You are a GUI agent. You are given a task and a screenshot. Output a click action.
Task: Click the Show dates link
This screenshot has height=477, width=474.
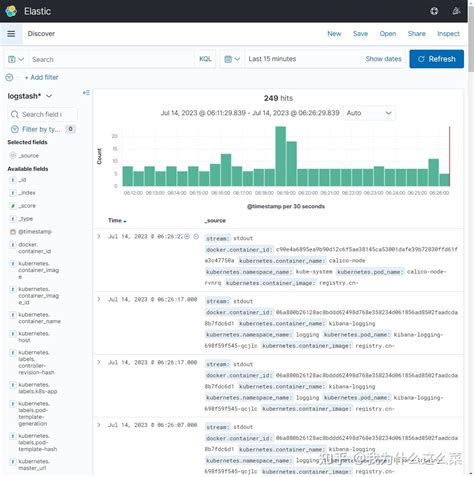383,59
